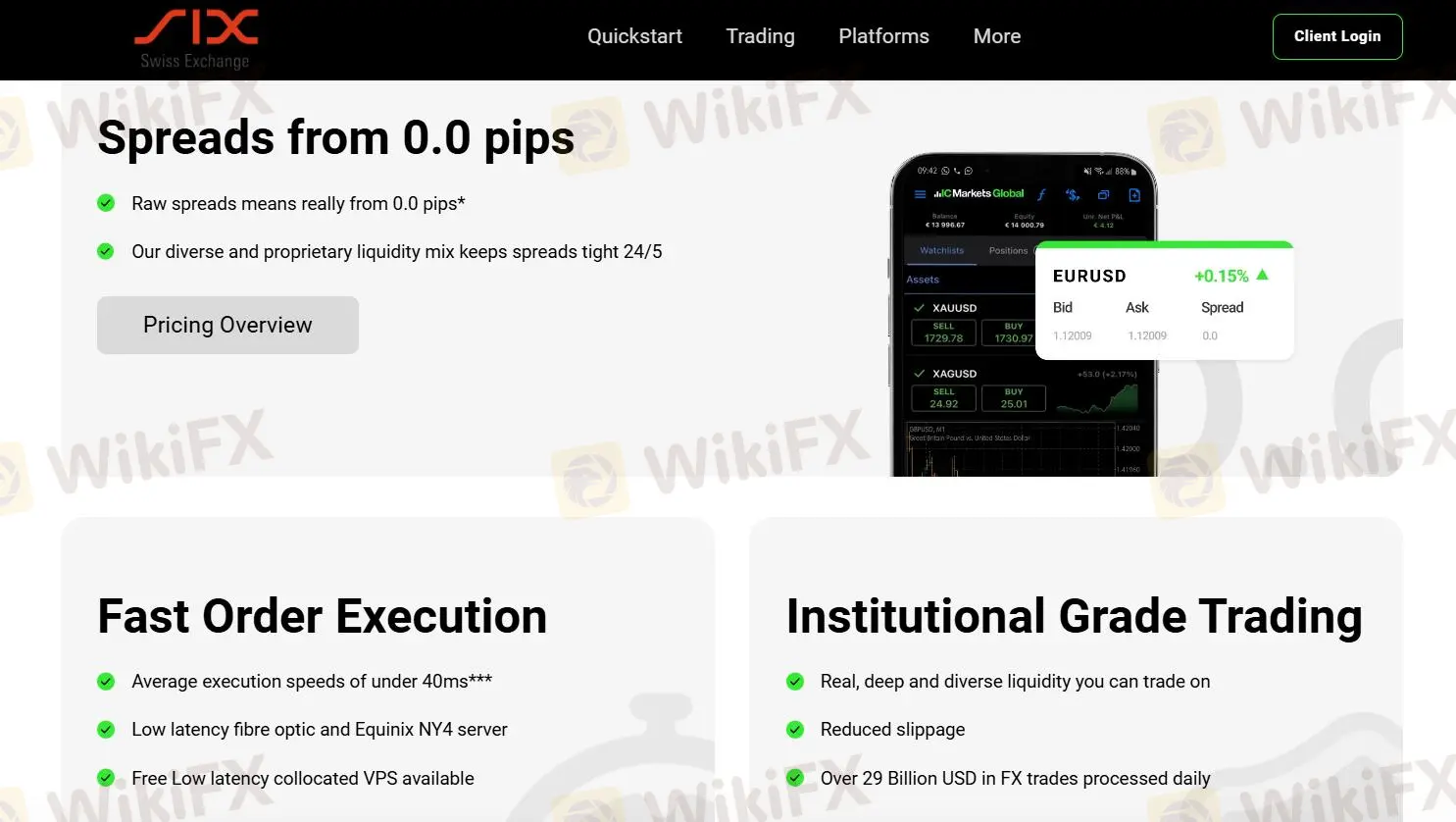
Task: Expand the More navigation menu
Action: click(x=996, y=36)
